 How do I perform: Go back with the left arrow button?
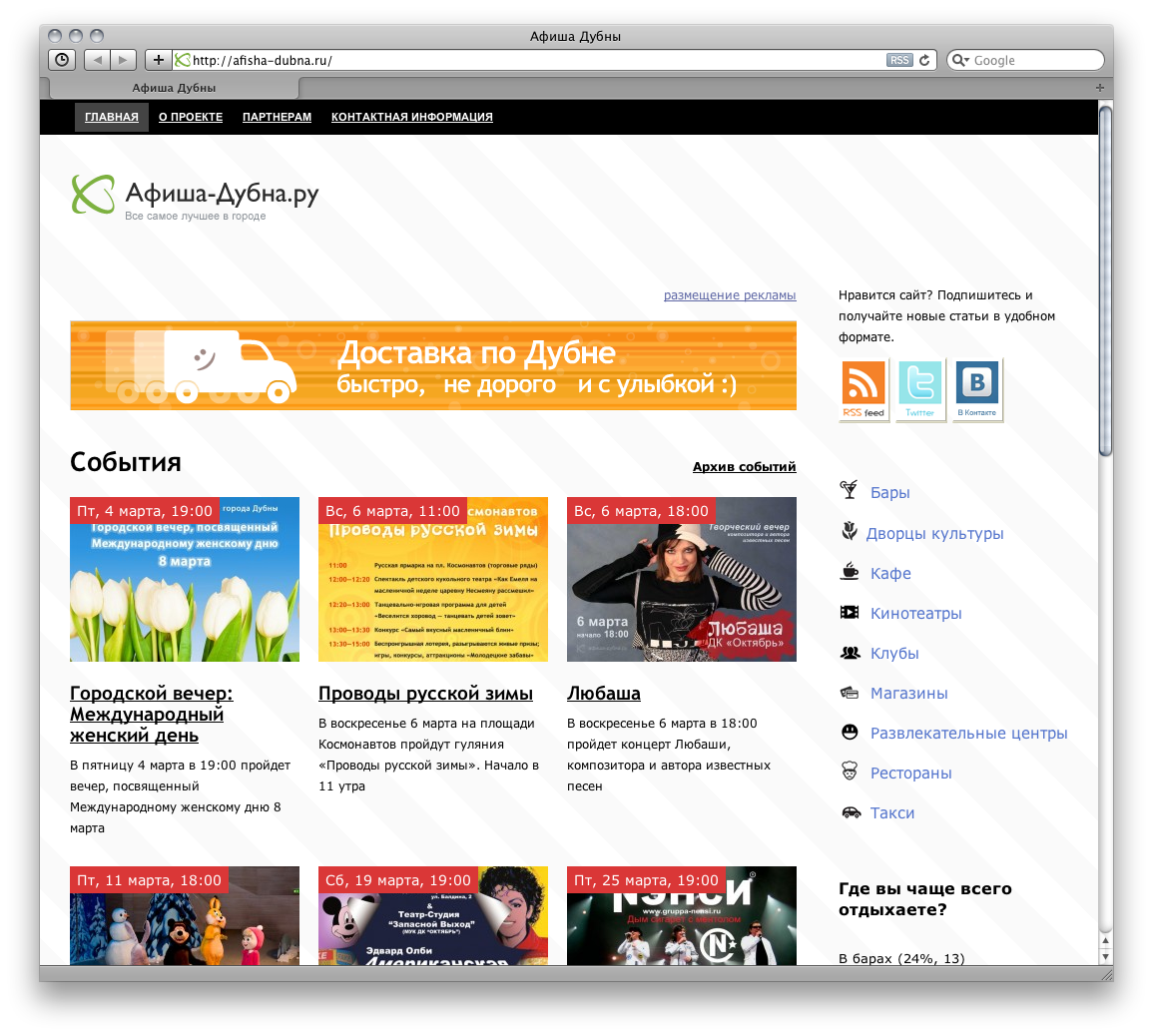[x=97, y=60]
